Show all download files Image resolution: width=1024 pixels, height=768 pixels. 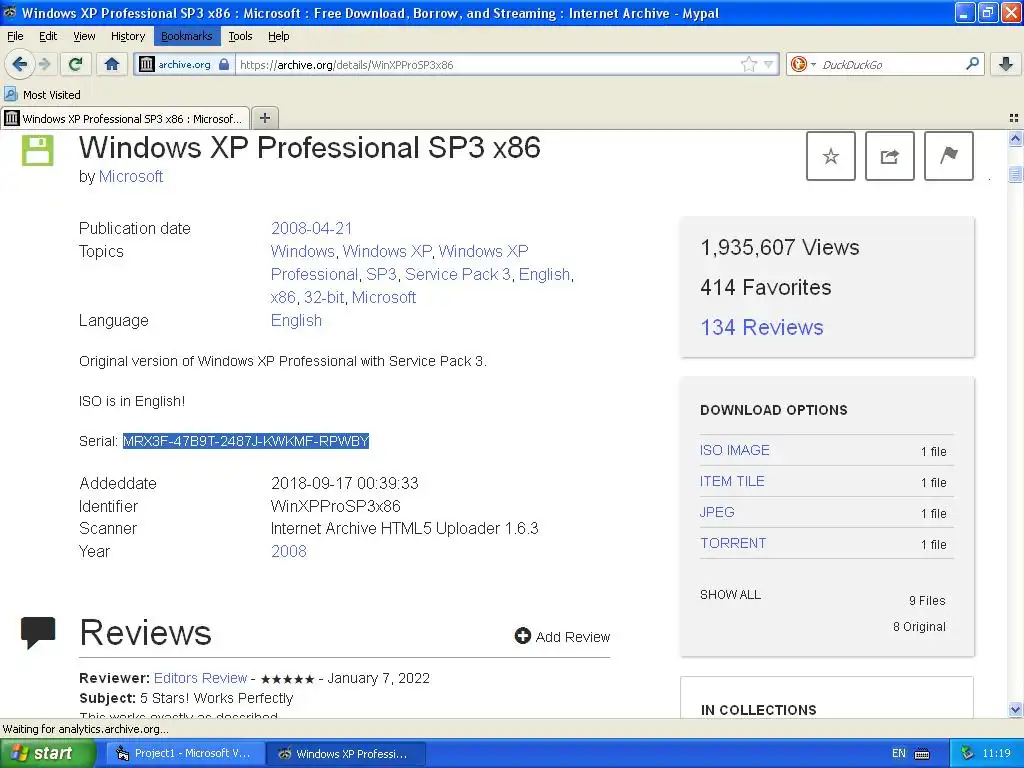pyautogui.click(x=730, y=594)
